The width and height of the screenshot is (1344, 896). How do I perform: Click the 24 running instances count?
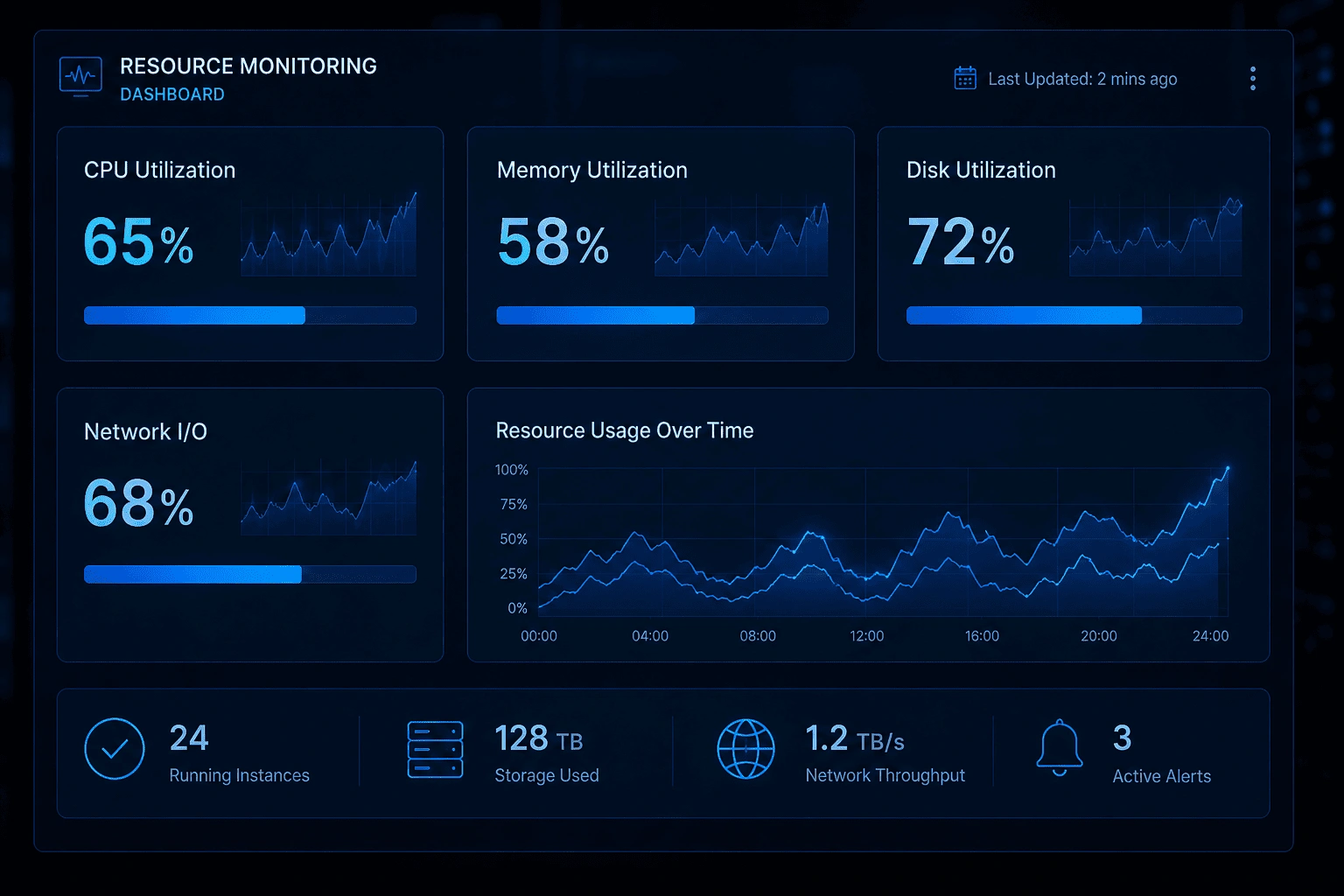tap(189, 738)
